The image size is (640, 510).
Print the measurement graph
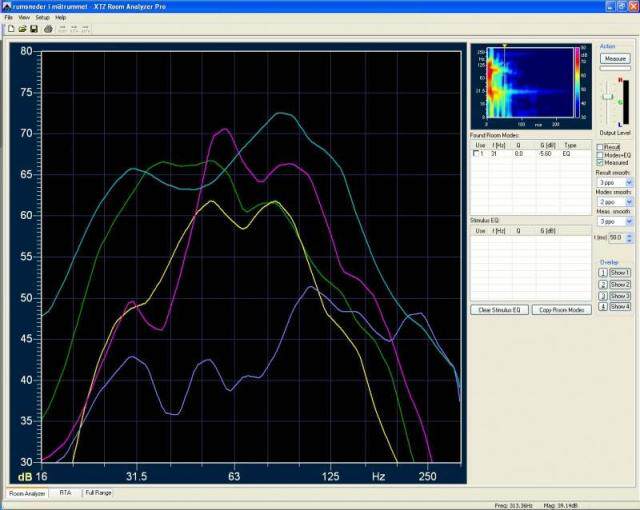[48, 29]
